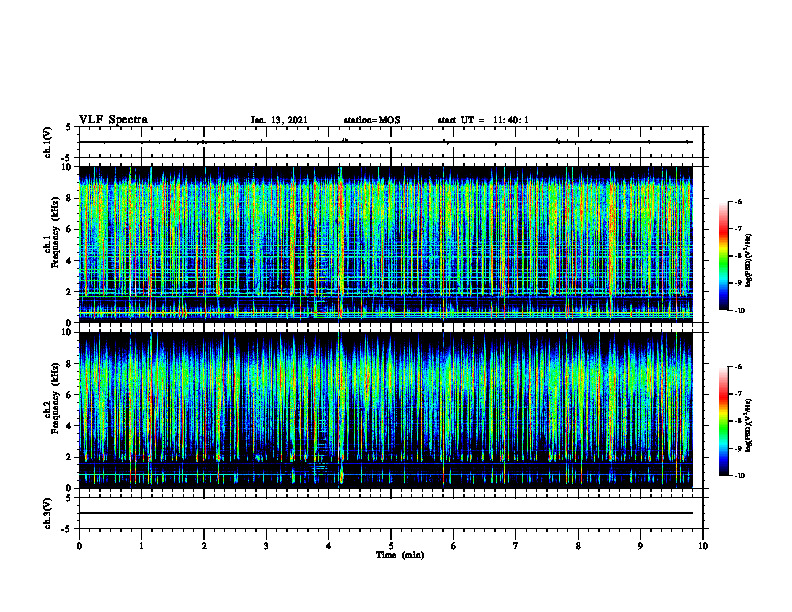This screenshot has width=792, height=612.
Task: Click the "-5" tick on the ch.3(V) axis
Action: (x=68, y=529)
